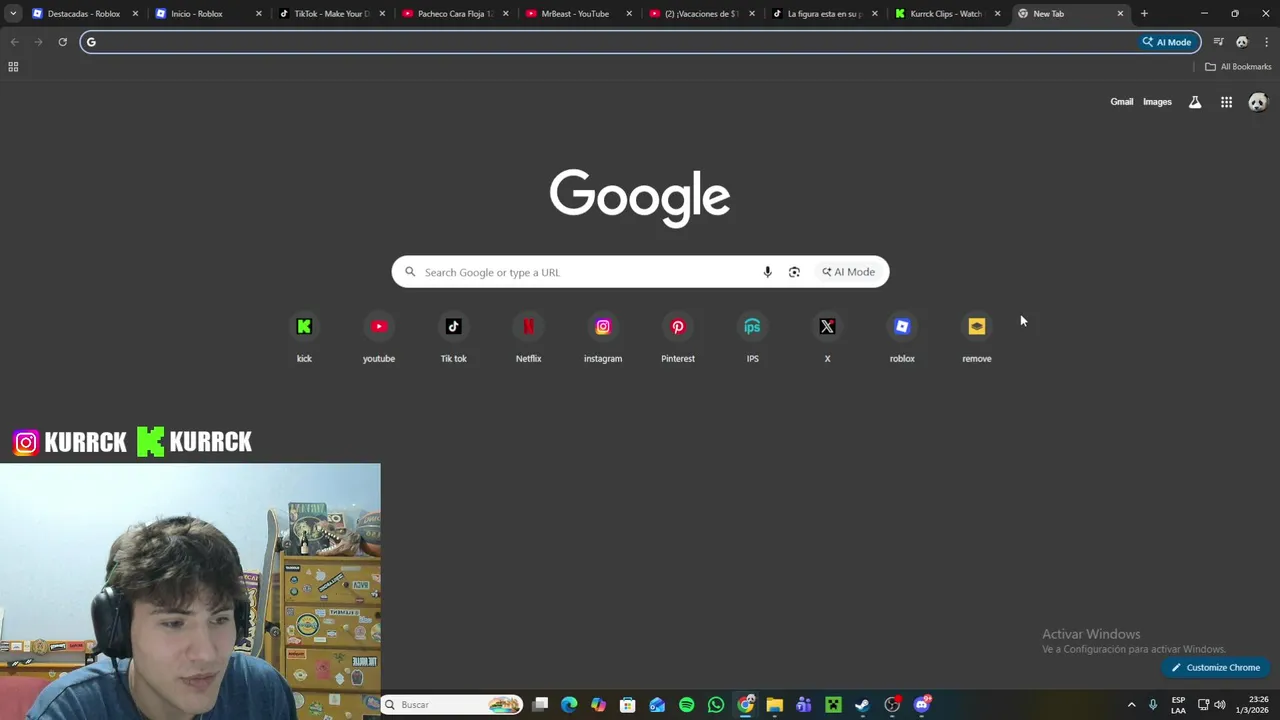Reload the current page
This screenshot has height=720, width=1280.
[62, 42]
